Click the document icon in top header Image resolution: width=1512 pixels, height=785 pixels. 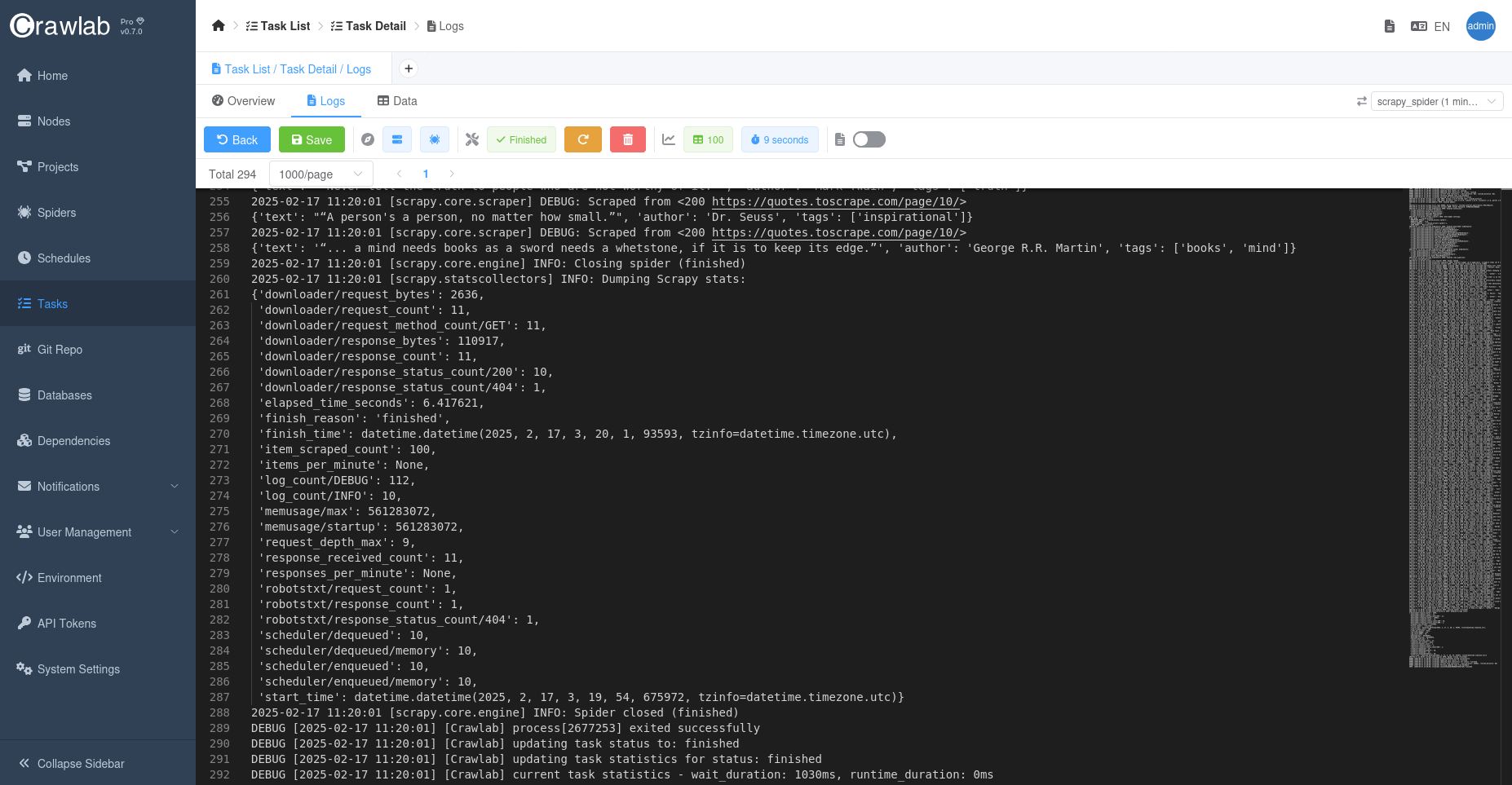click(x=1390, y=26)
